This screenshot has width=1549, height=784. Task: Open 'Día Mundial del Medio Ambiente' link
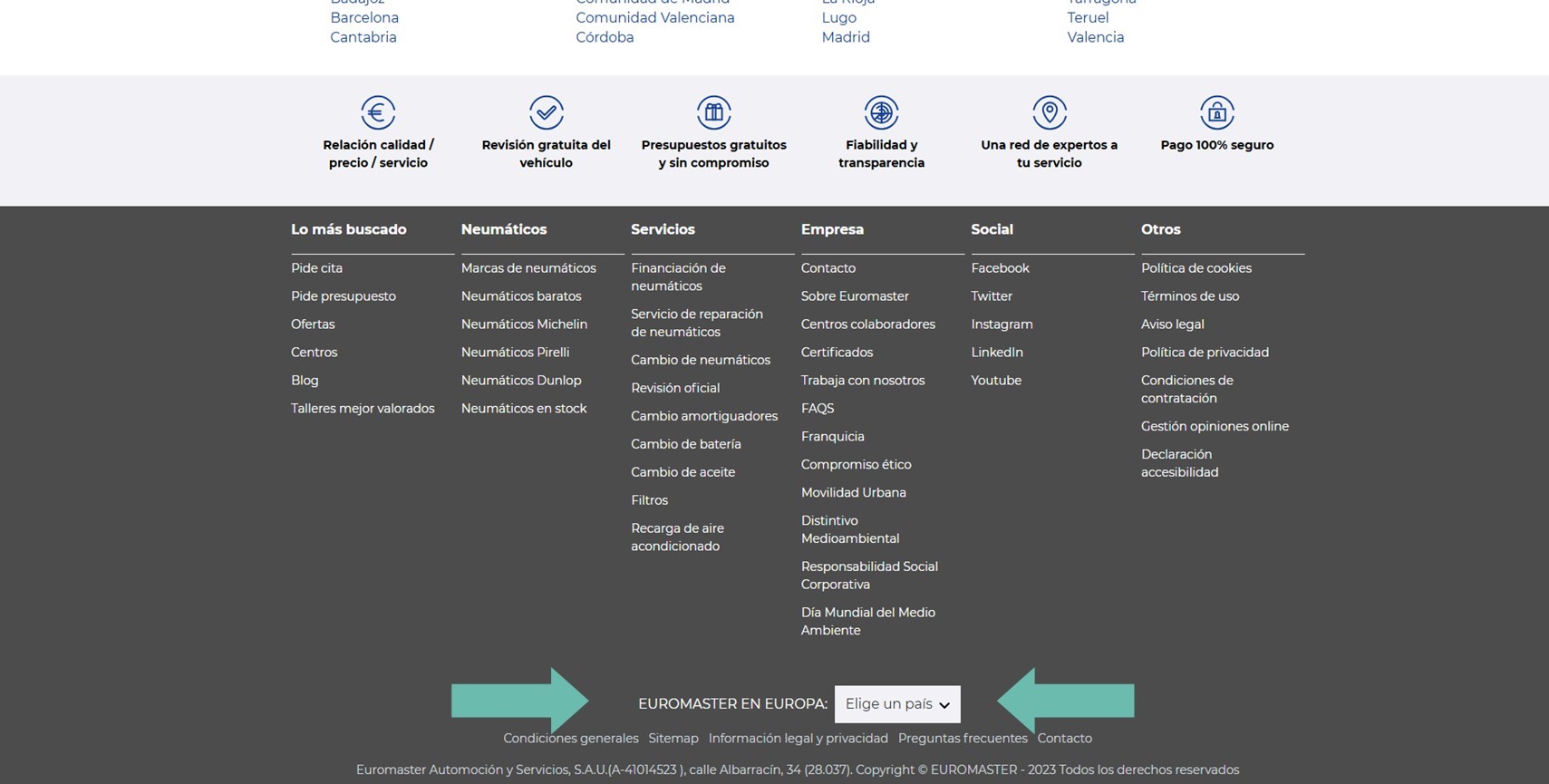868,622
